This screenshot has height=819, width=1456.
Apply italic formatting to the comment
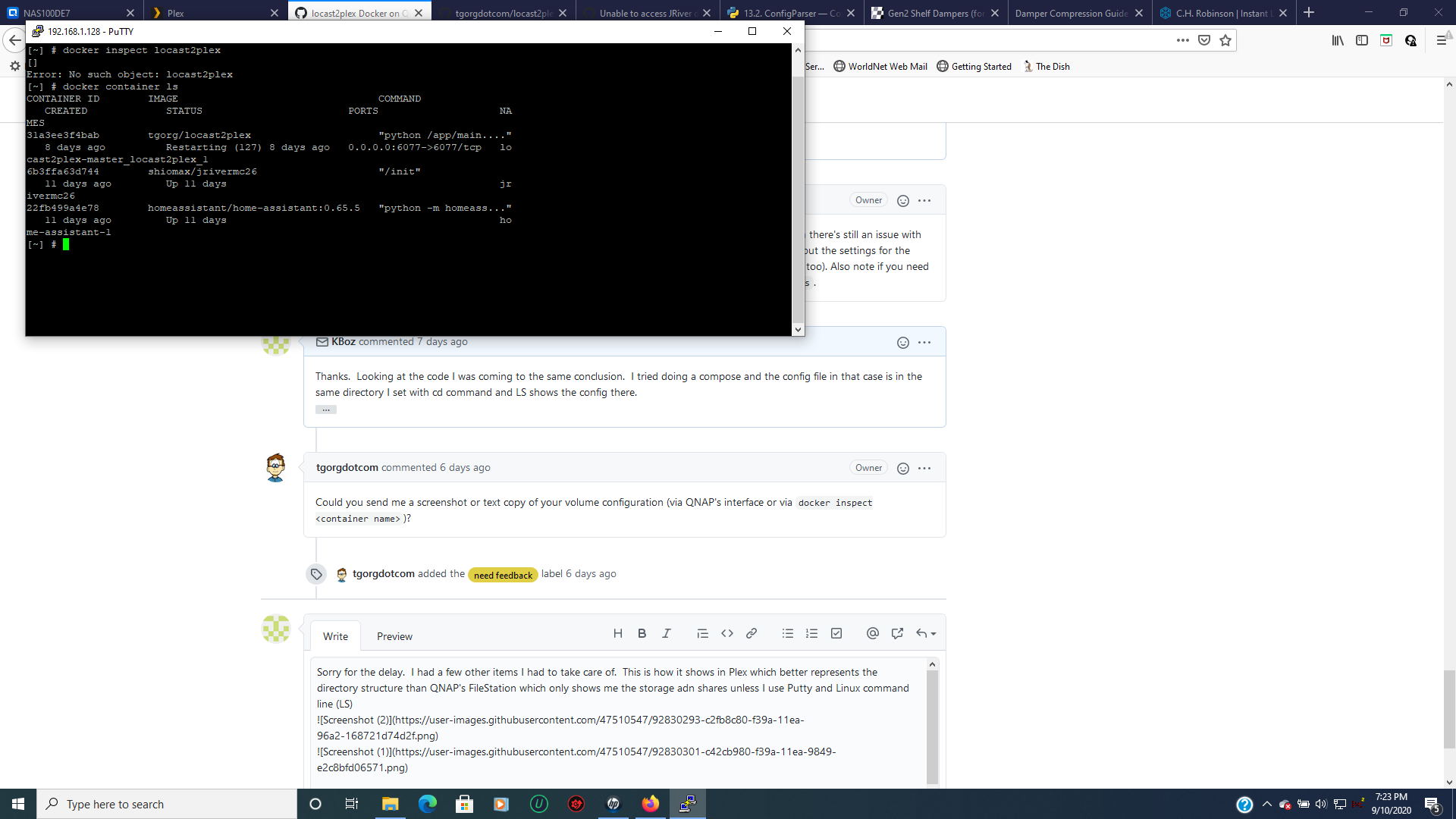tap(667, 633)
